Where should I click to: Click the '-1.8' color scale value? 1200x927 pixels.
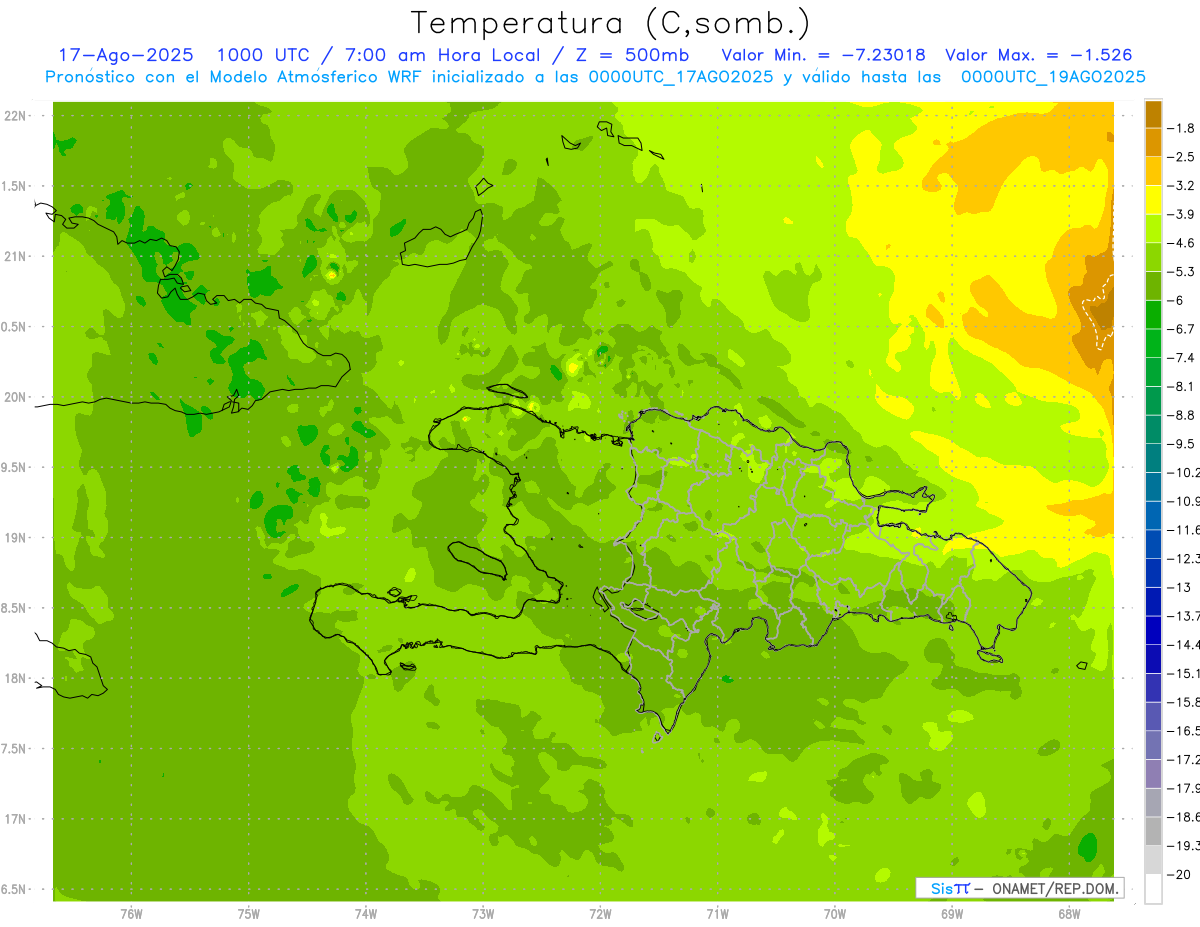pyautogui.click(x=1182, y=128)
